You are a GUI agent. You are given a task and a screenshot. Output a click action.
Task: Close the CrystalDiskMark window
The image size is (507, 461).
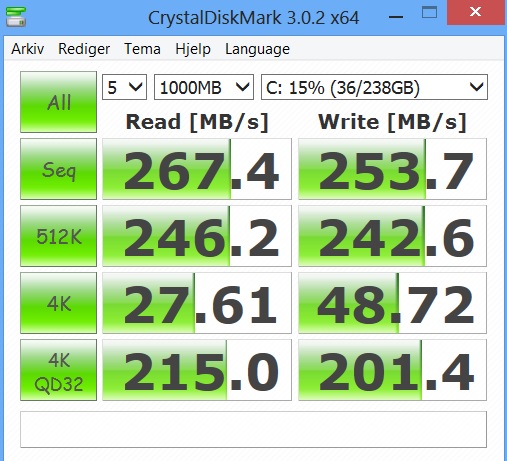475,13
